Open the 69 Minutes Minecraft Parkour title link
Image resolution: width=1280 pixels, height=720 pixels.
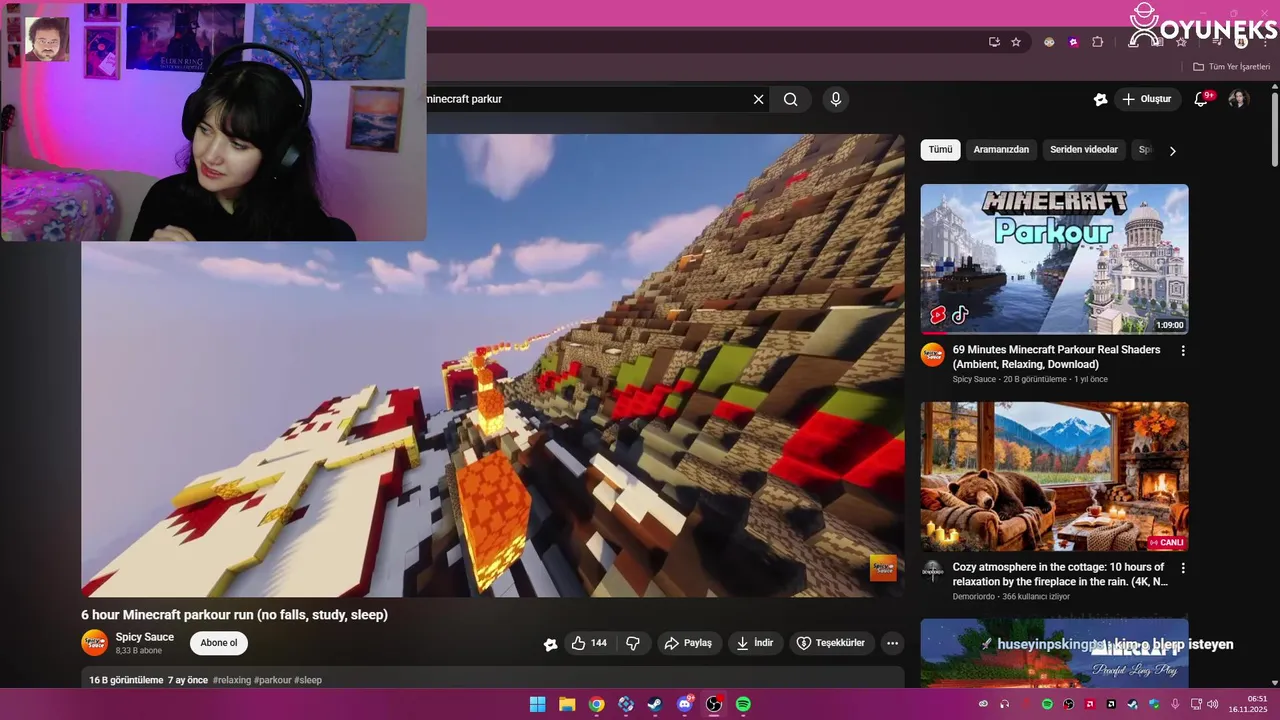pos(1057,357)
